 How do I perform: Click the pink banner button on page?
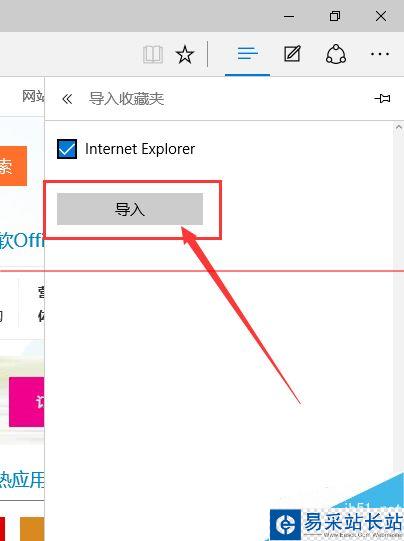coord(27,402)
